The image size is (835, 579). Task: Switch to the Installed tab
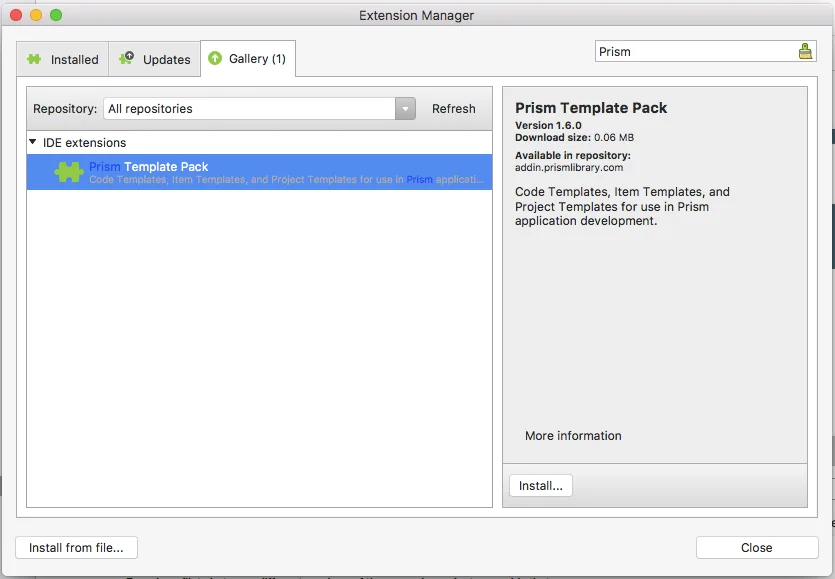pos(63,59)
